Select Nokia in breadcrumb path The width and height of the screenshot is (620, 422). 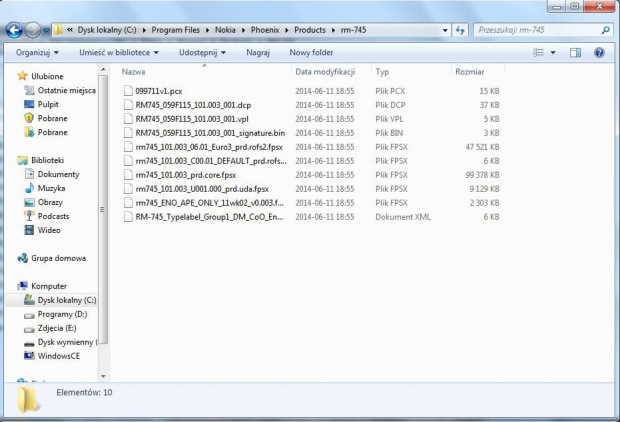225,30
